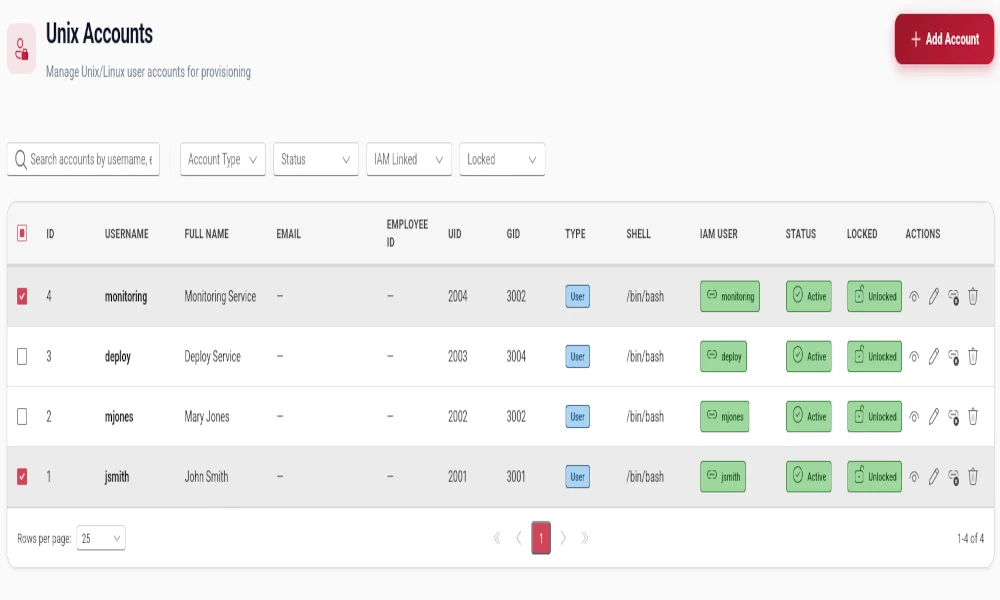Expand the IAM Linked filter dropdown
This screenshot has height=600, width=1000.
(x=409, y=159)
